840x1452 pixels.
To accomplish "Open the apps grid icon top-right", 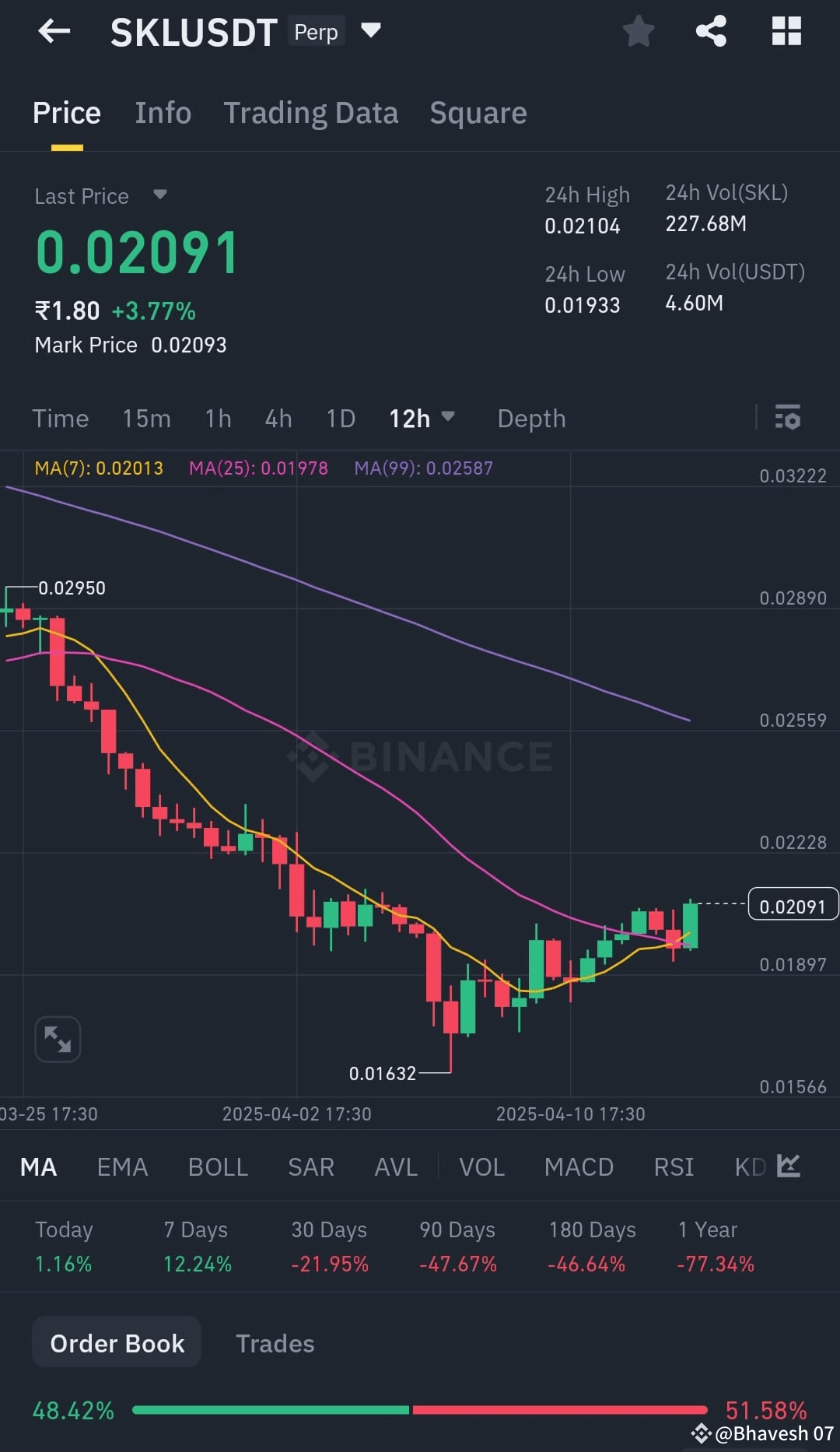I will [x=786, y=31].
